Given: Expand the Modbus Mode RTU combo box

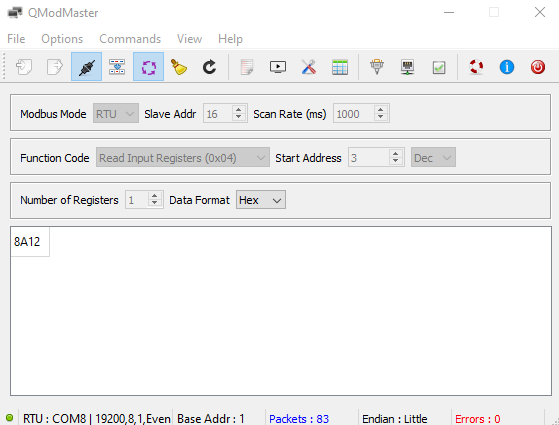Looking at the screenshot, I should (116, 113).
